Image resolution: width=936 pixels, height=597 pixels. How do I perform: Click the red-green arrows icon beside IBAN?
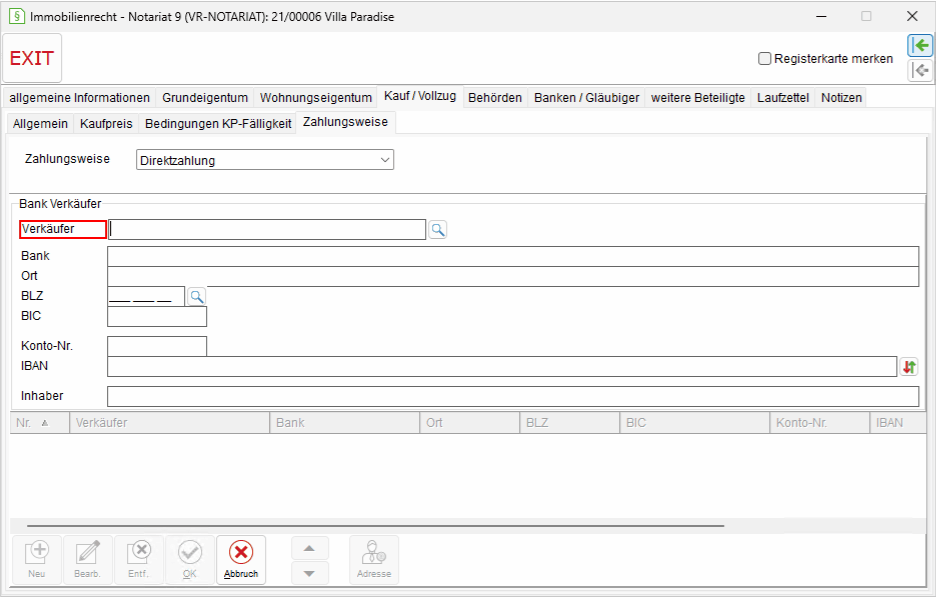click(909, 367)
